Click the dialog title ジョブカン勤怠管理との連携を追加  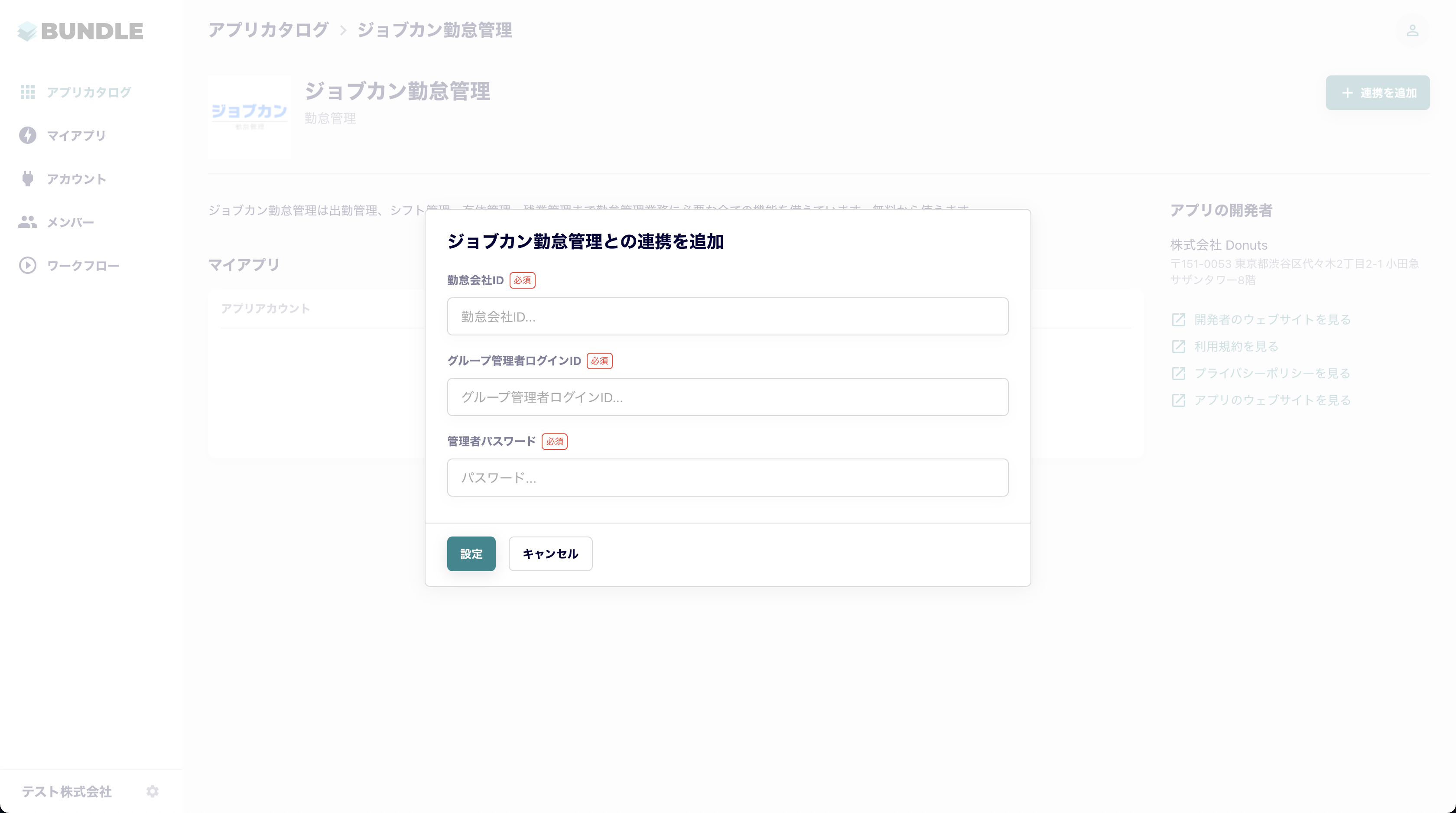(x=585, y=242)
